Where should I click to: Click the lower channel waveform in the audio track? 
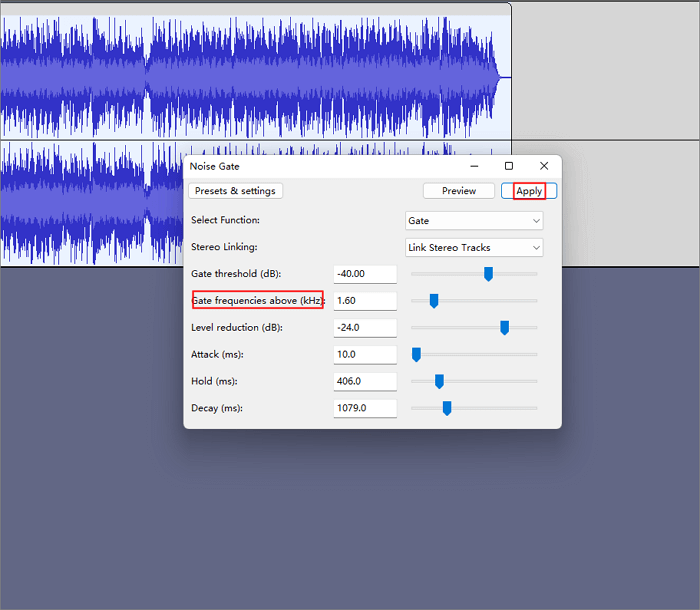[x=92, y=203]
